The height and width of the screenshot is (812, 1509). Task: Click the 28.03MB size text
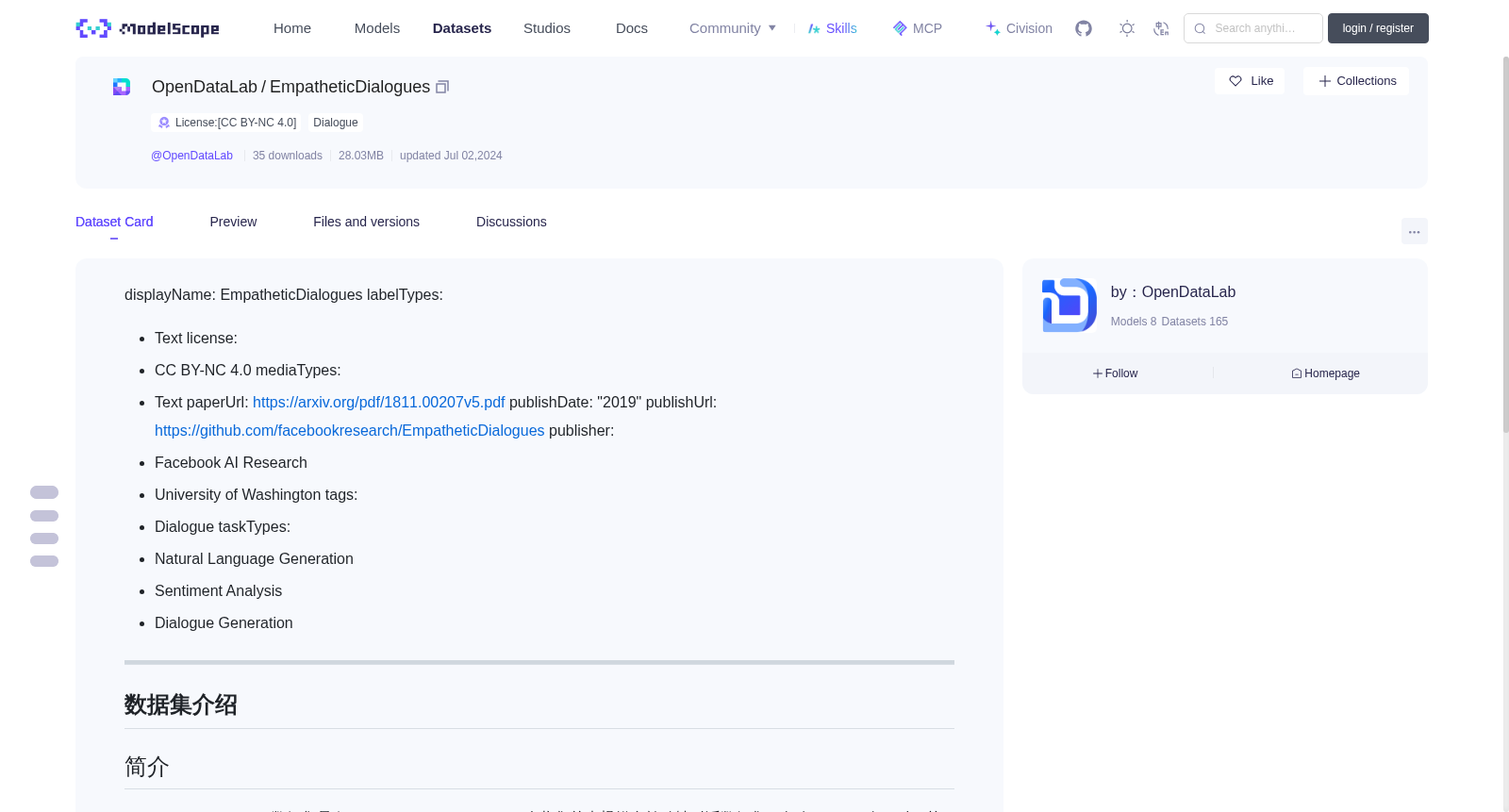coord(361,156)
